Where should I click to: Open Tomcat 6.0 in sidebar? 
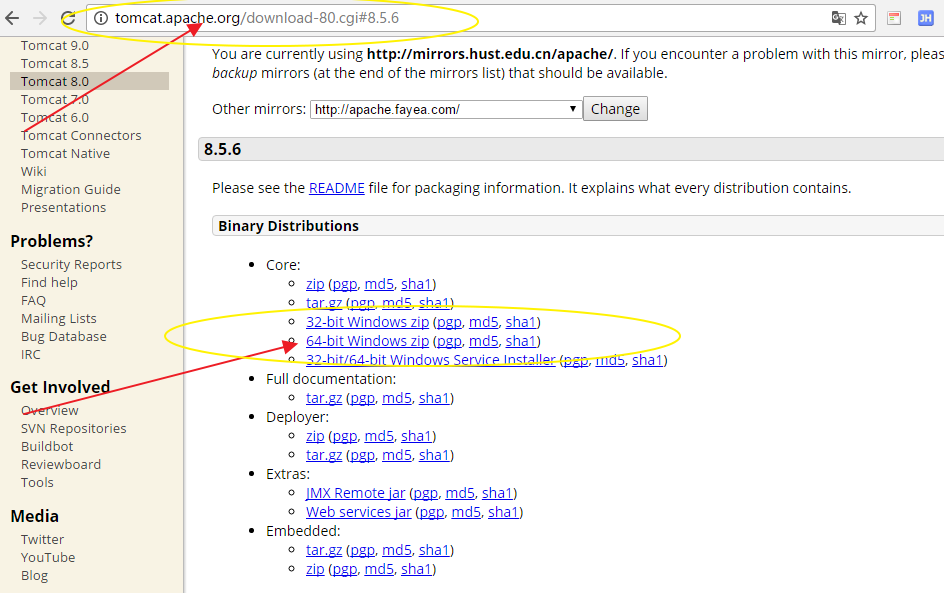(55, 117)
